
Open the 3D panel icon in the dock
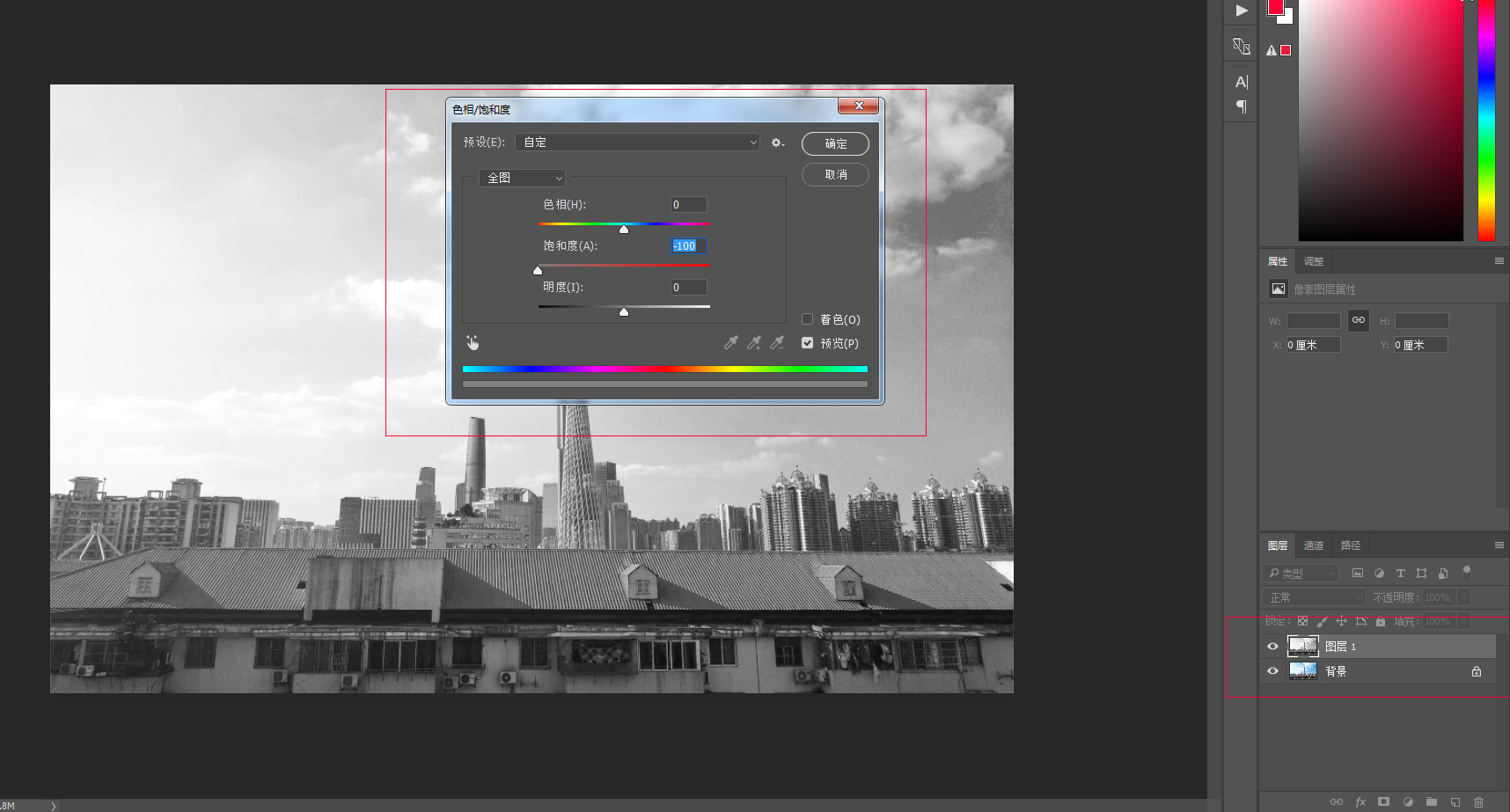point(1242,46)
